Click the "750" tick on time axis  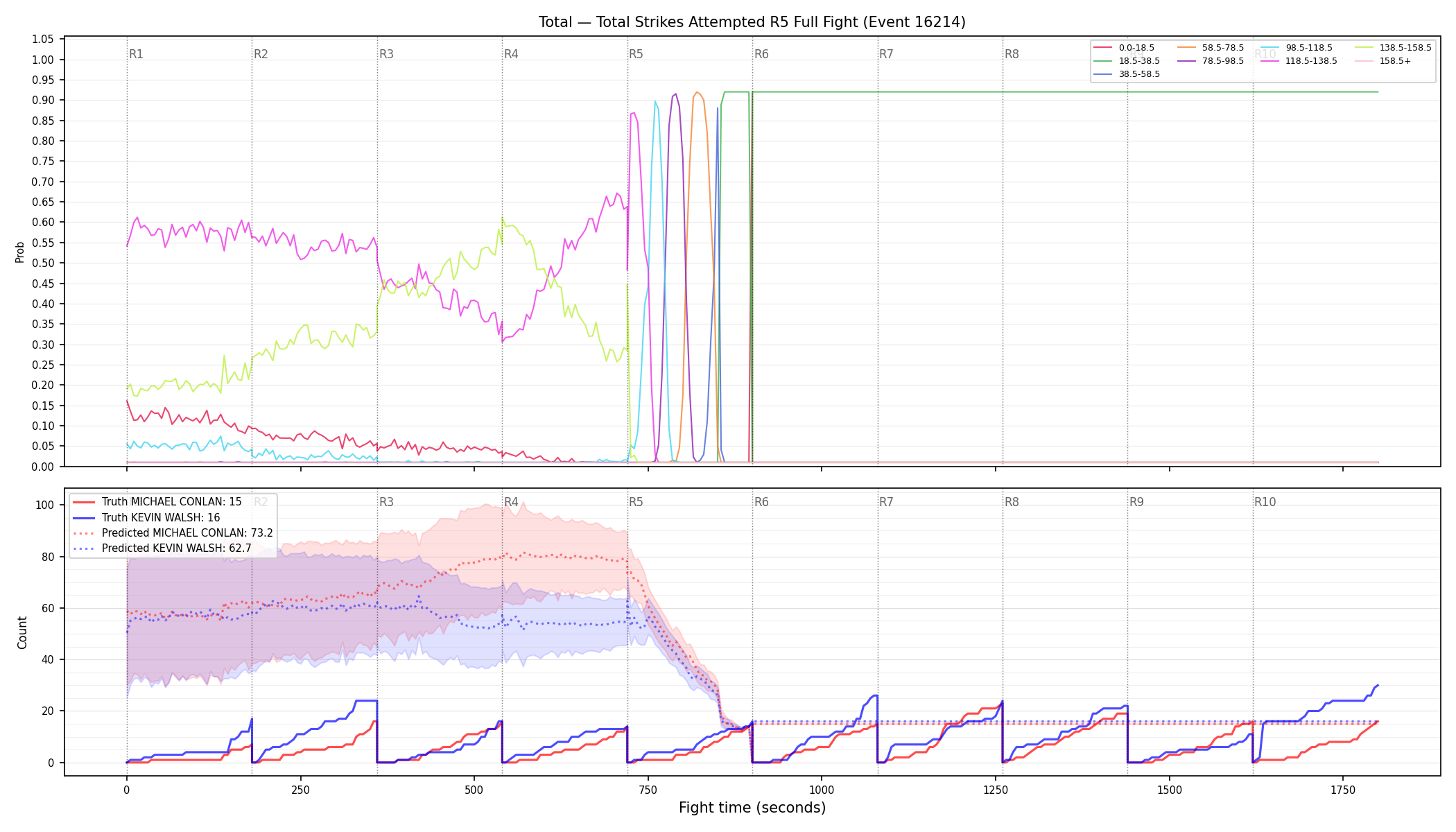coord(648,790)
